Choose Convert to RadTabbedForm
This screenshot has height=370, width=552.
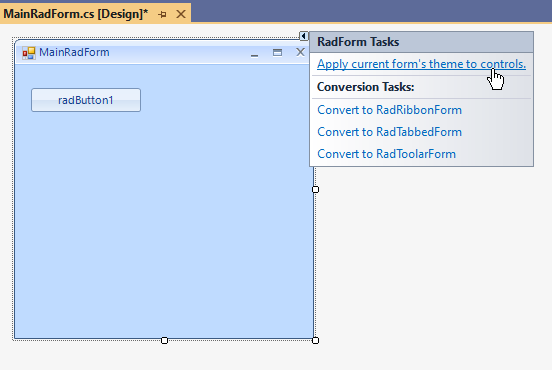pyautogui.click(x=389, y=132)
